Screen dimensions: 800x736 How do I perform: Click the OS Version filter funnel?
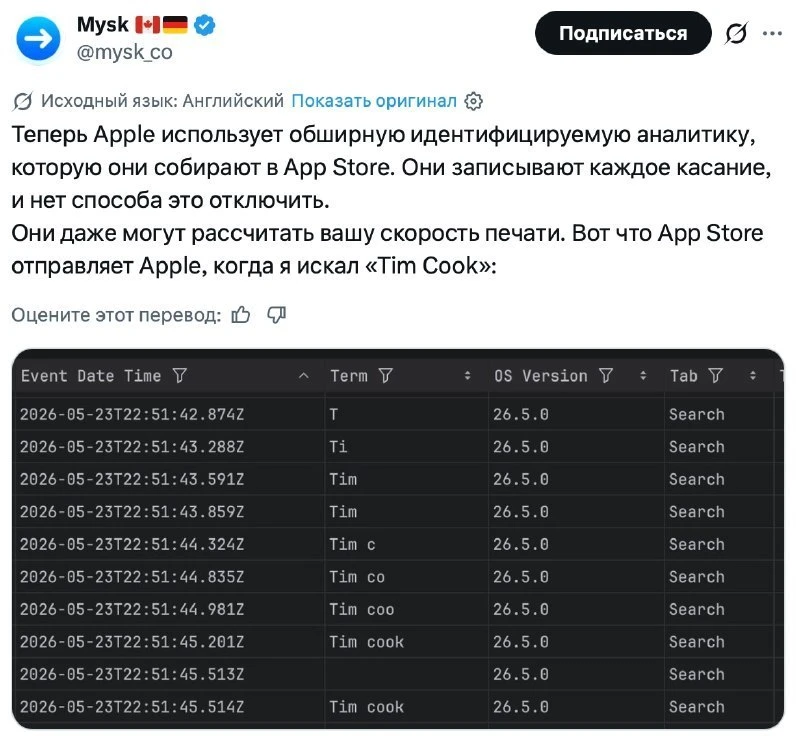tap(606, 376)
